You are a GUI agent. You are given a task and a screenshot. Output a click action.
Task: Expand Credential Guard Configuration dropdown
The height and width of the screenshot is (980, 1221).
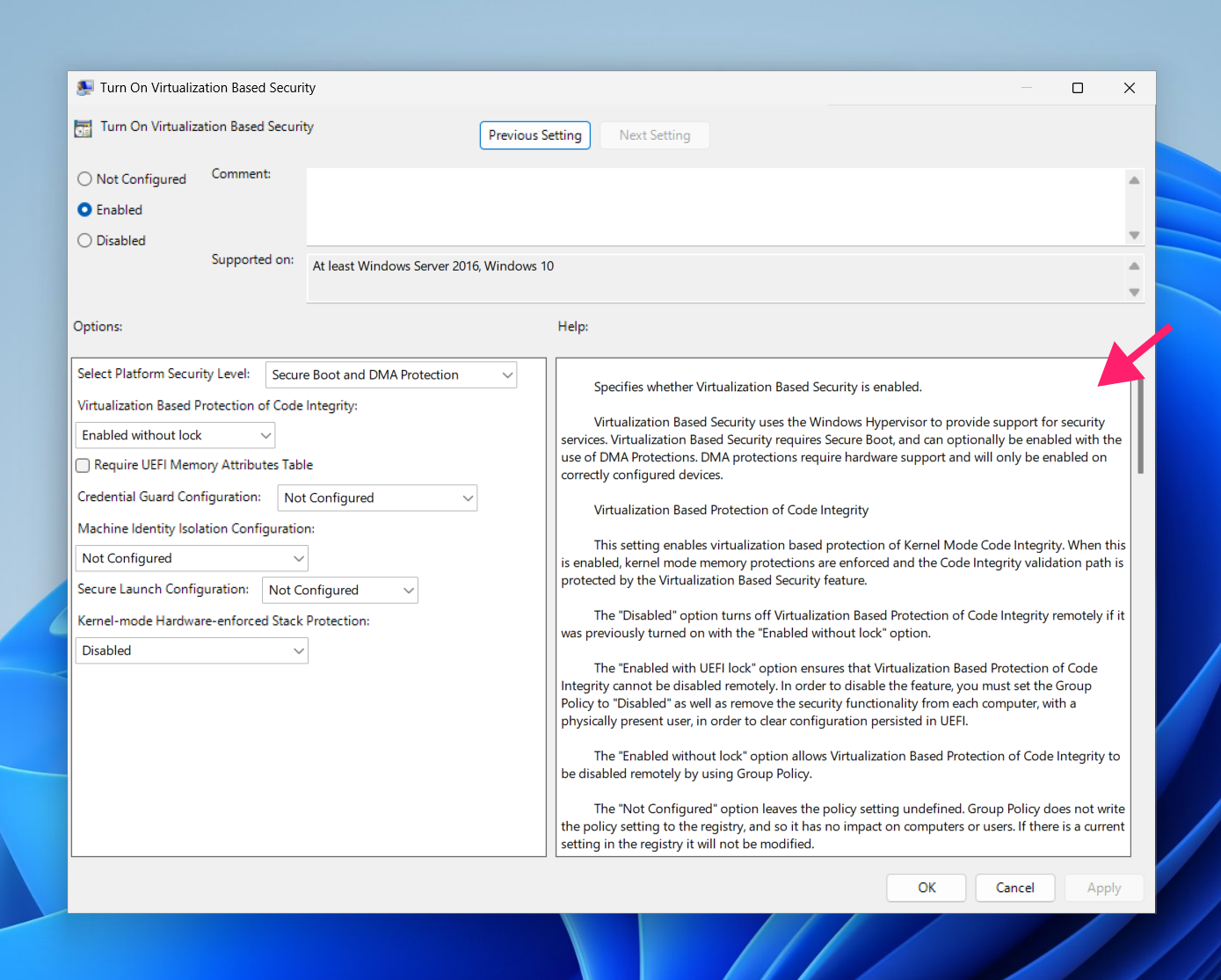tap(377, 498)
